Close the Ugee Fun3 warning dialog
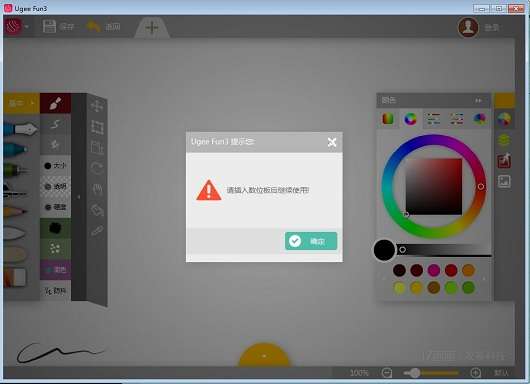 tap(332, 142)
